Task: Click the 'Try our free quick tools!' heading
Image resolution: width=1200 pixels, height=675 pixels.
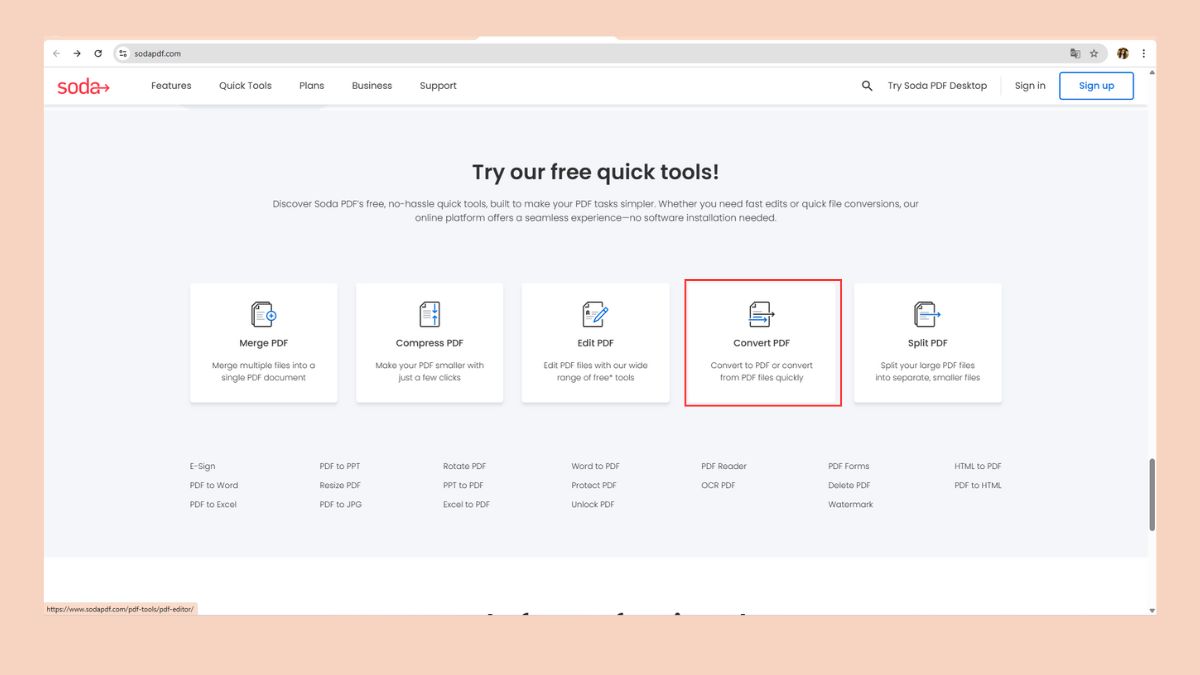Action: click(x=596, y=172)
